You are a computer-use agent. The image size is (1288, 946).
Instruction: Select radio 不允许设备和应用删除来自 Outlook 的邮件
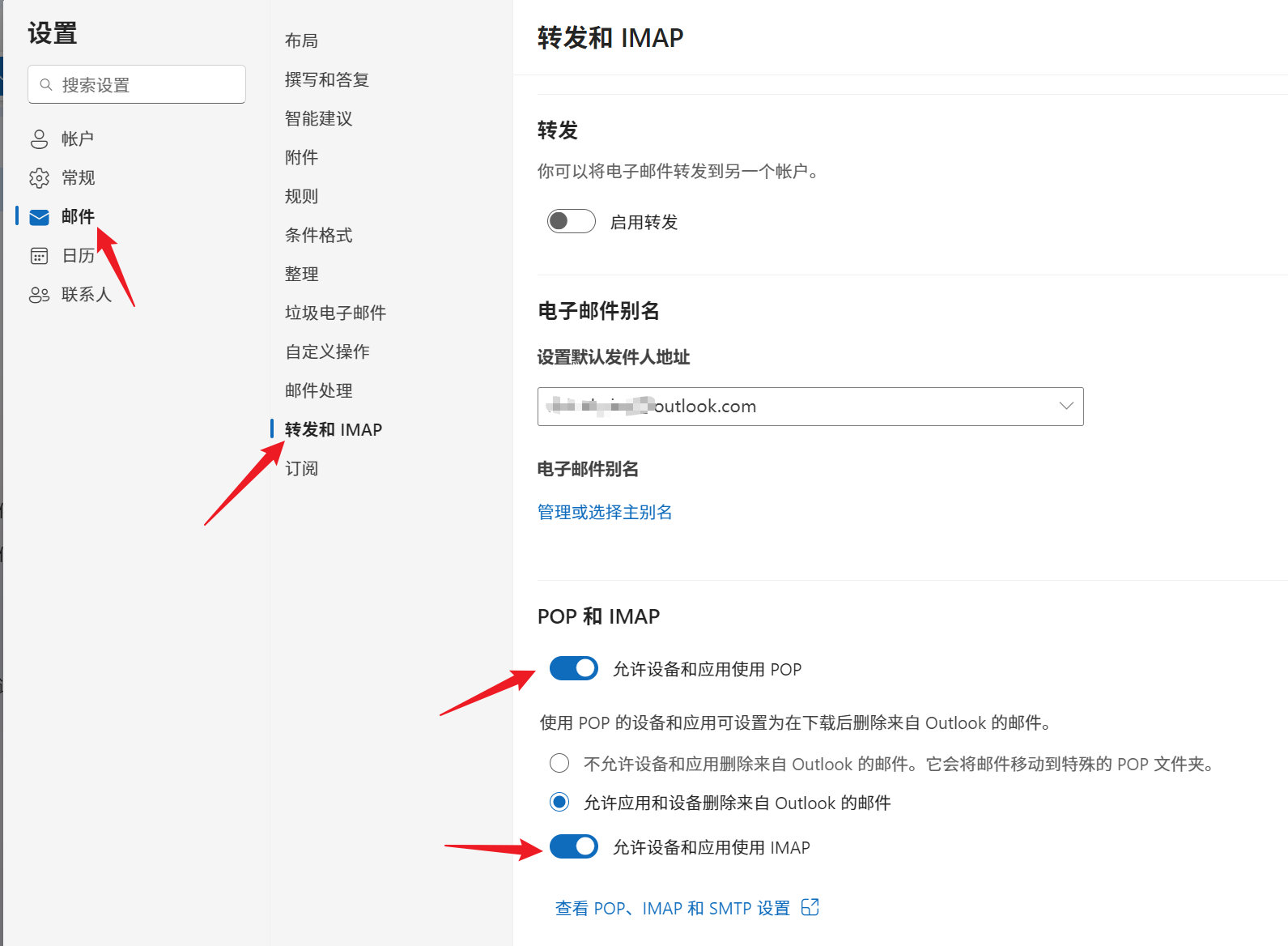(x=559, y=763)
